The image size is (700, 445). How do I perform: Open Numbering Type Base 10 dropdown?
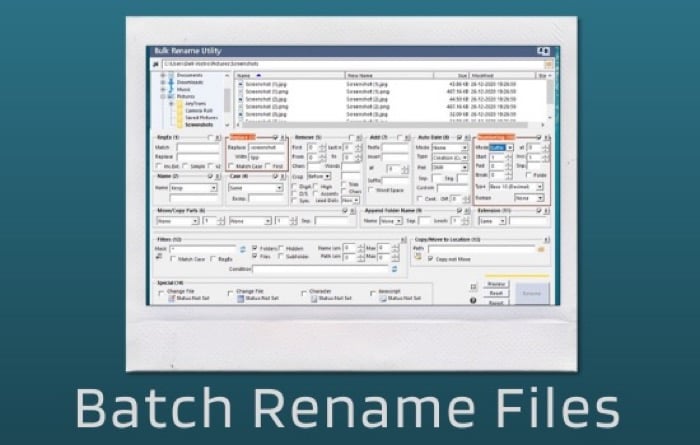[516, 187]
